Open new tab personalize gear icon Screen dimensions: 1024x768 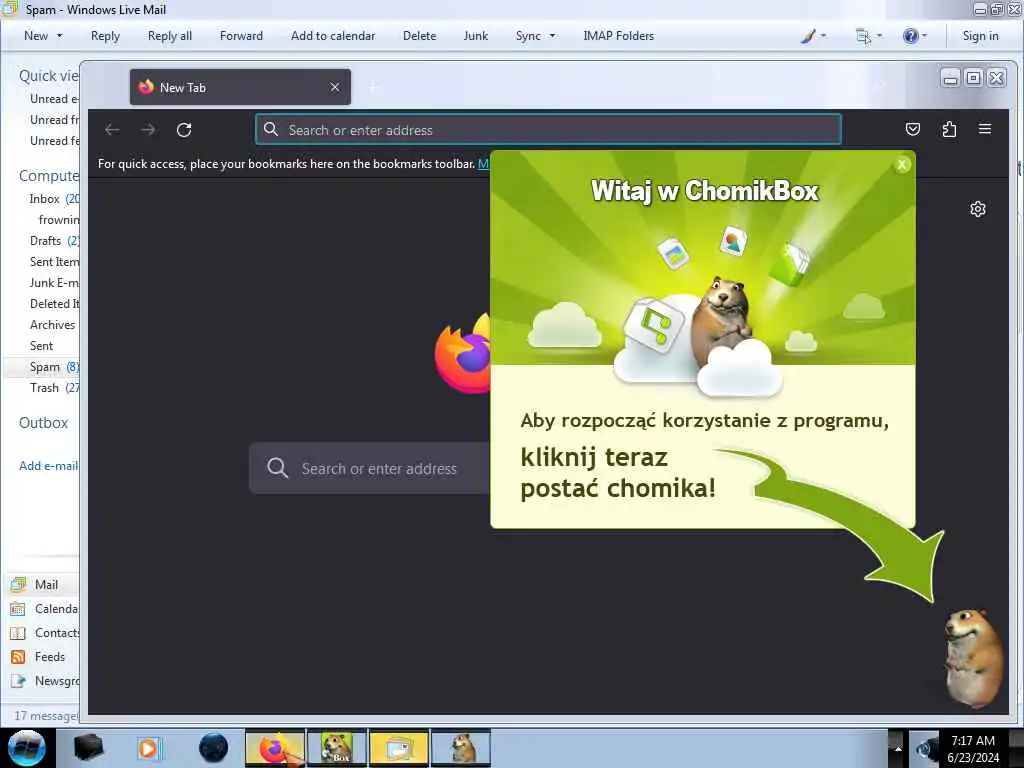point(978,209)
